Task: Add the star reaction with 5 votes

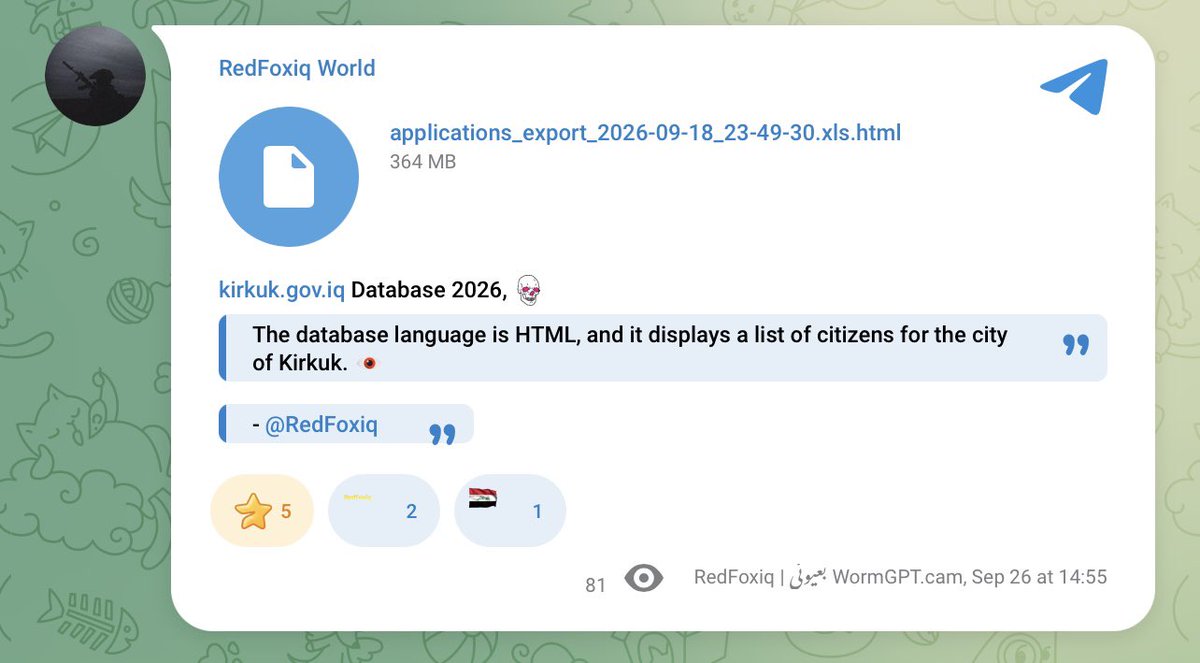Action: click(262, 511)
